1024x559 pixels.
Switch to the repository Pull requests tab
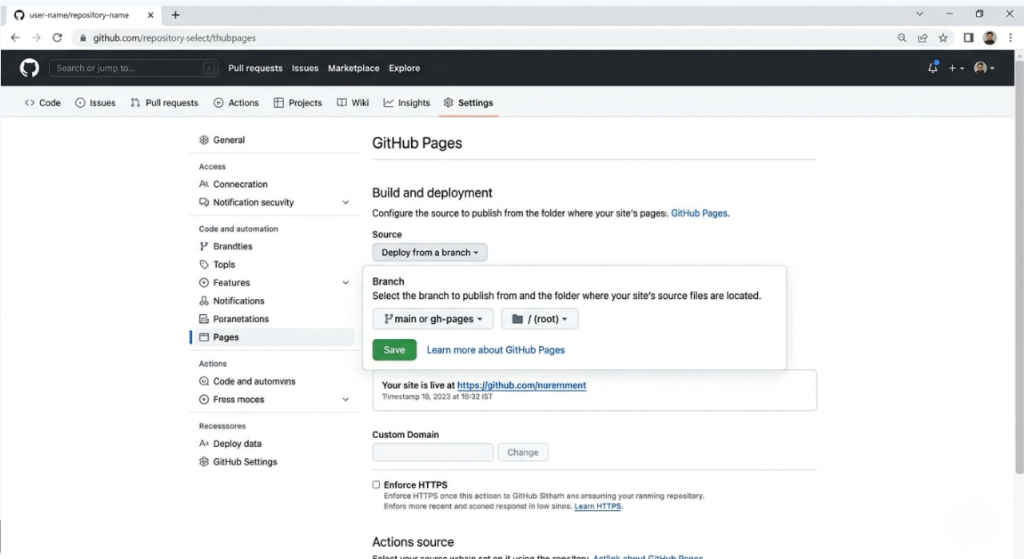165,103
